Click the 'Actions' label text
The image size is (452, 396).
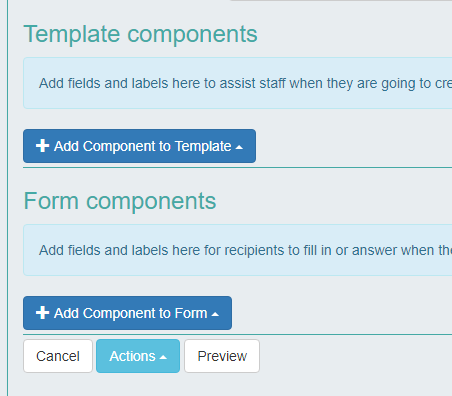point(132,356)
